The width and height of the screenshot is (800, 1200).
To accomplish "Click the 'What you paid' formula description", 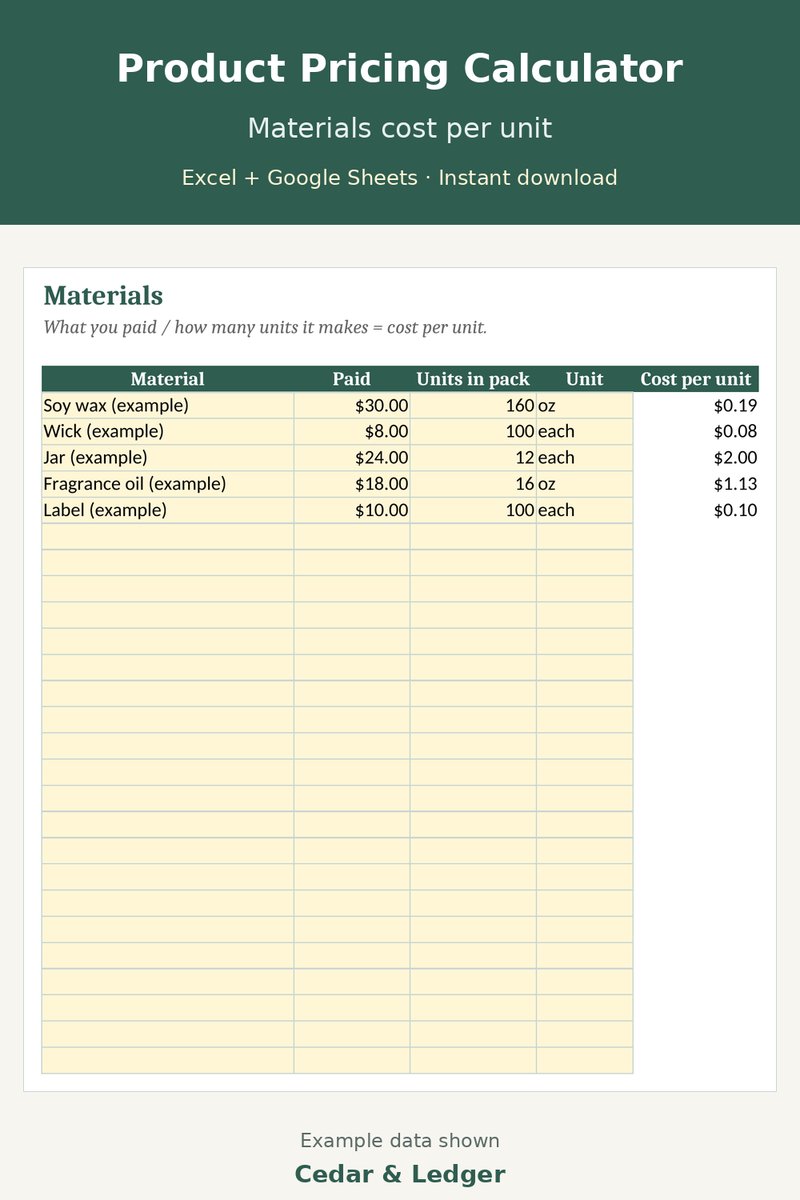I will 265,327.
